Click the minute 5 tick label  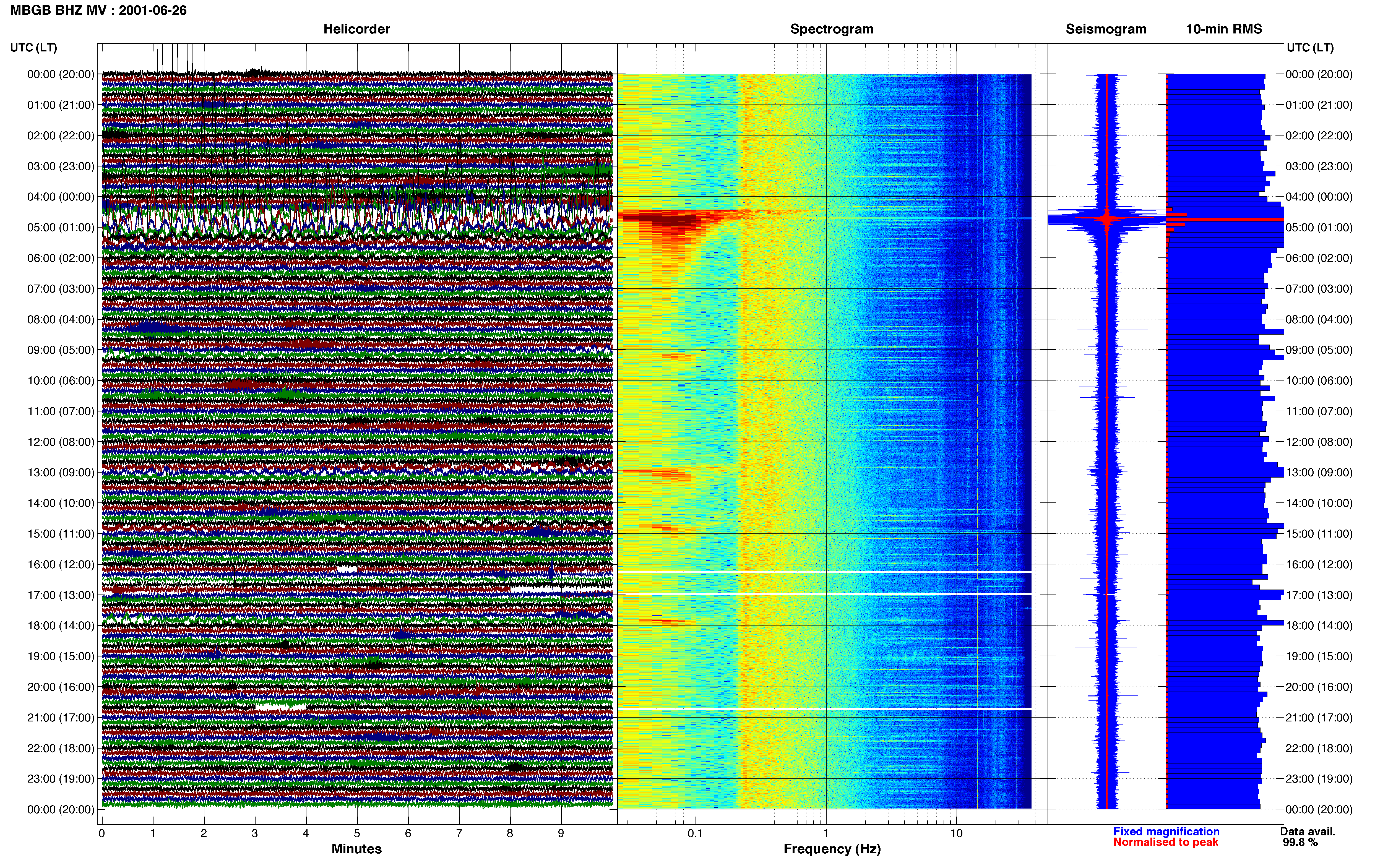tap(357, 833)
